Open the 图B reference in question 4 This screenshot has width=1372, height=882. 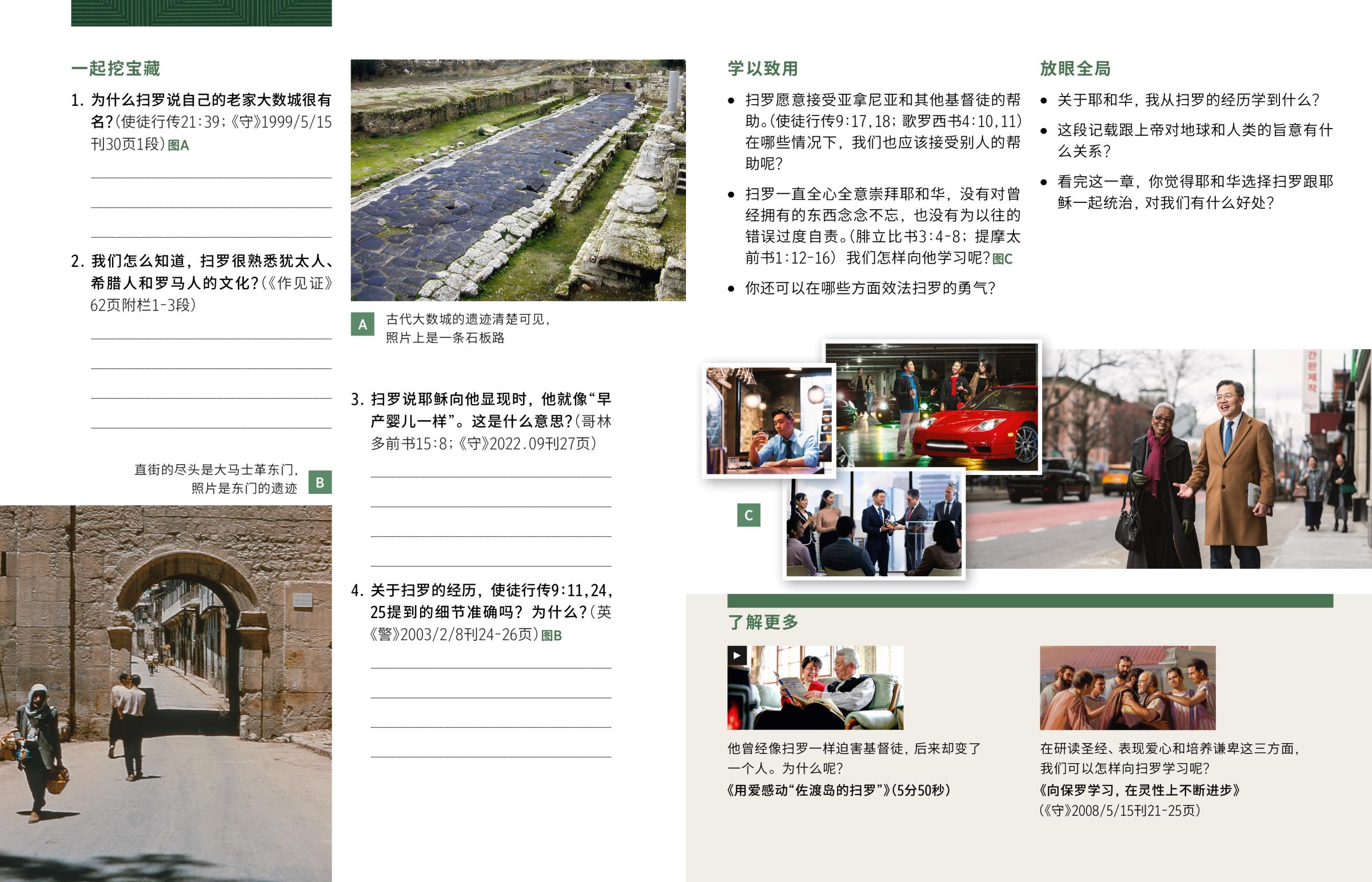click(x=552, y=636)
